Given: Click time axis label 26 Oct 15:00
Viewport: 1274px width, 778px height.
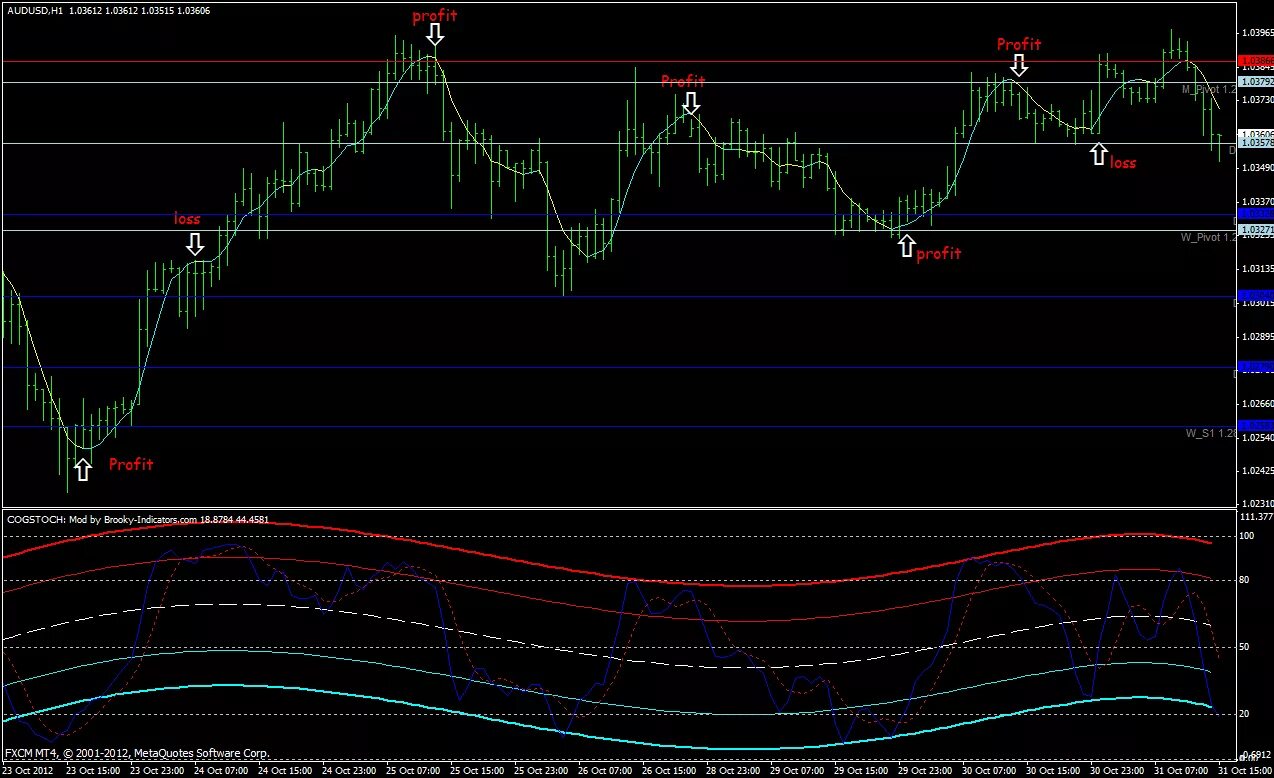Looking at the screenshot, I should (x=670, y=771).
